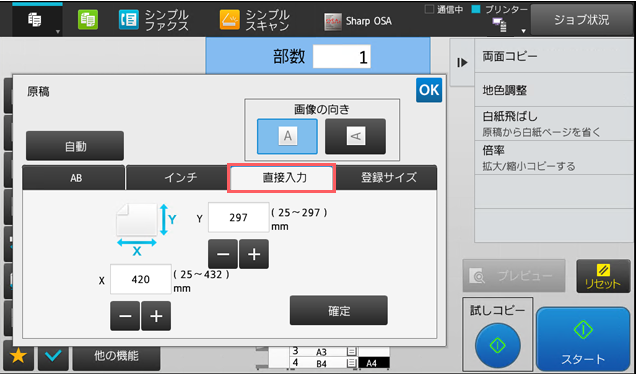636x374 pixels.
Task: Confirm size with 確定 button
Action: click(x=339, y=310)
